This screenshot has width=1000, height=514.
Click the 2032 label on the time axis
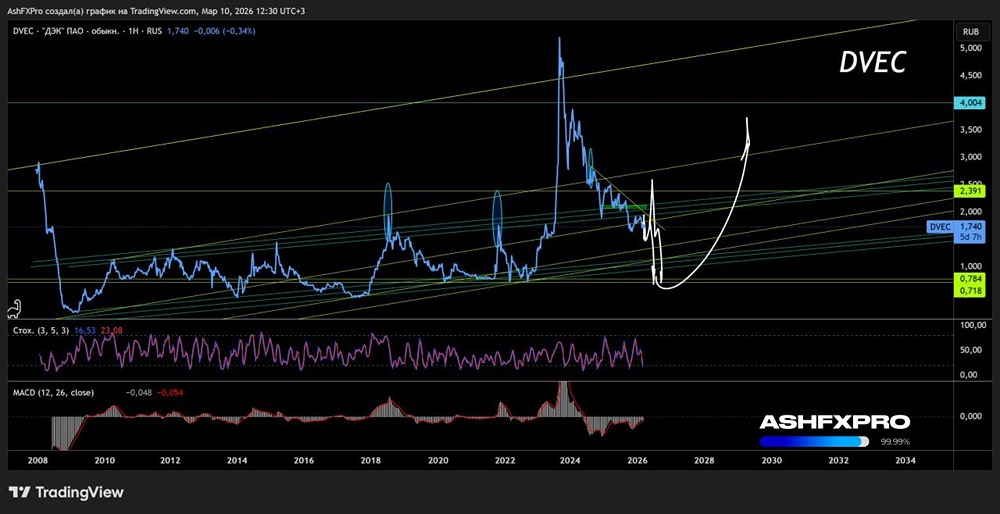[x=838, y=460]
